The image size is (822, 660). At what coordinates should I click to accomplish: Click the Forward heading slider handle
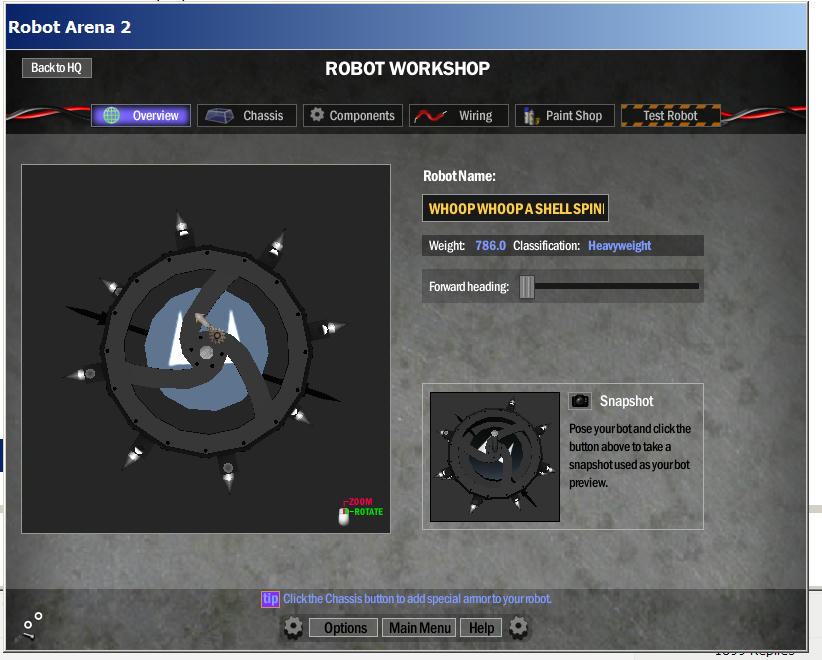[527, 287]
